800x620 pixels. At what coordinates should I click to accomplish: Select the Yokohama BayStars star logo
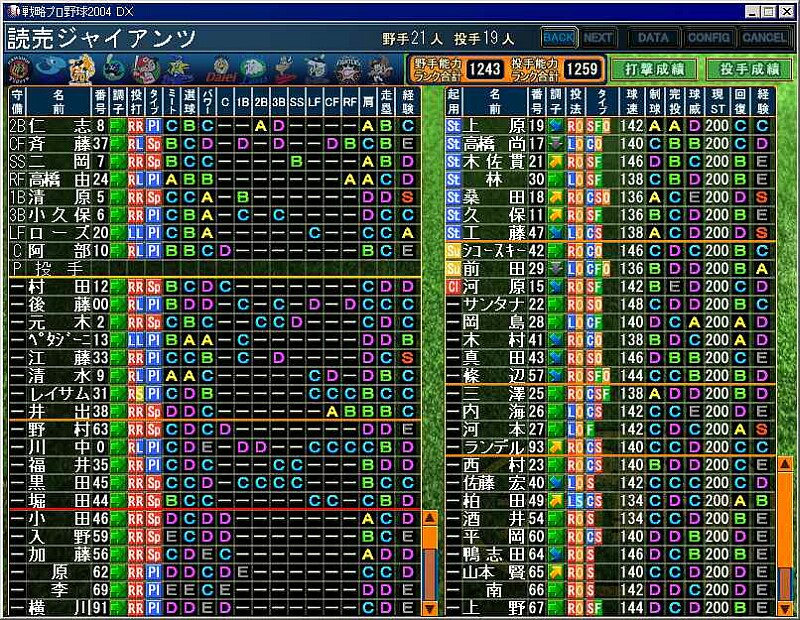[178, 69]
